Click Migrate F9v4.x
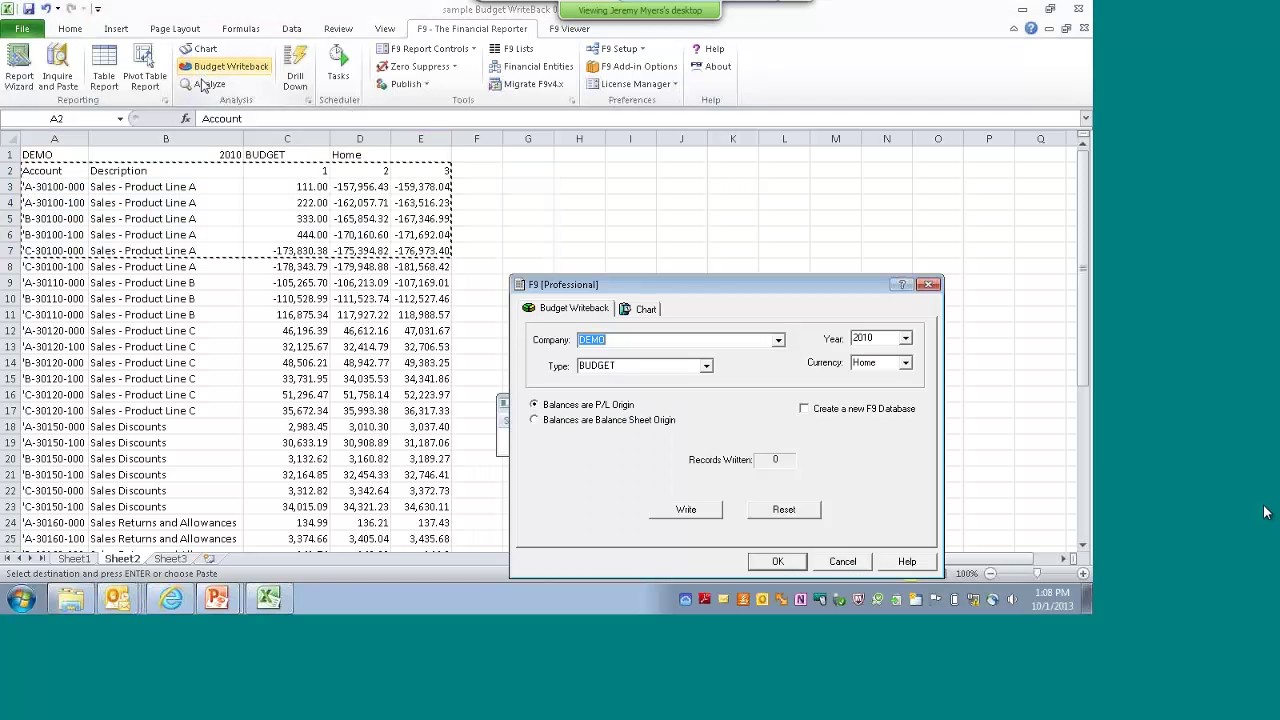 tap(526, 84)
